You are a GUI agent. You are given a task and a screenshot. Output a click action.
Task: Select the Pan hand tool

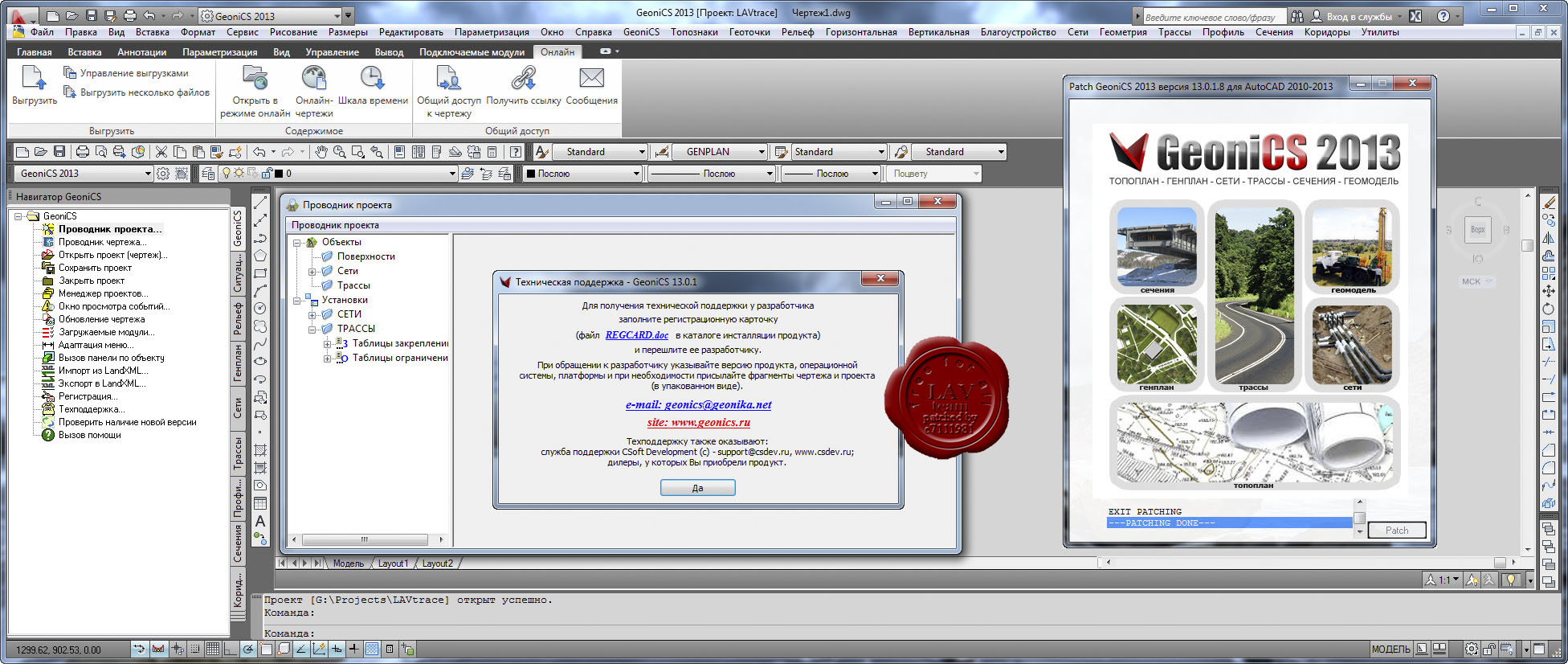(x=321, y=151)
